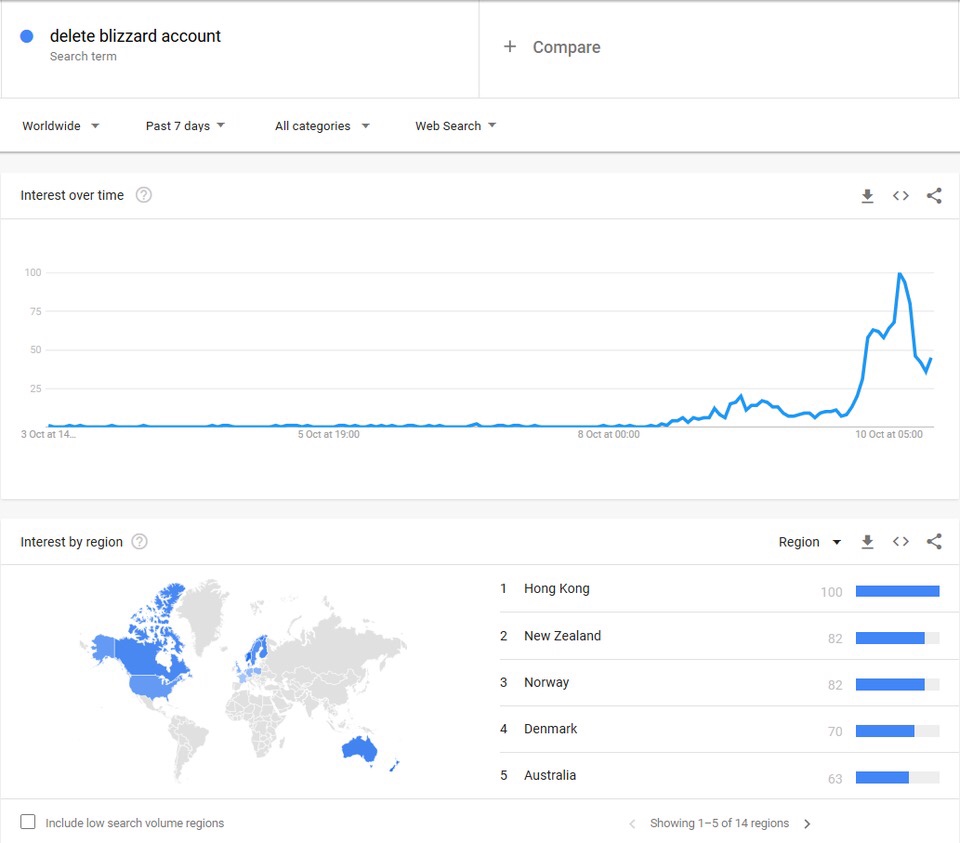Image resolution: width=960 pixels, height=843 pixels.
Task: Share the Interest by region card
Action: (934, 542)
